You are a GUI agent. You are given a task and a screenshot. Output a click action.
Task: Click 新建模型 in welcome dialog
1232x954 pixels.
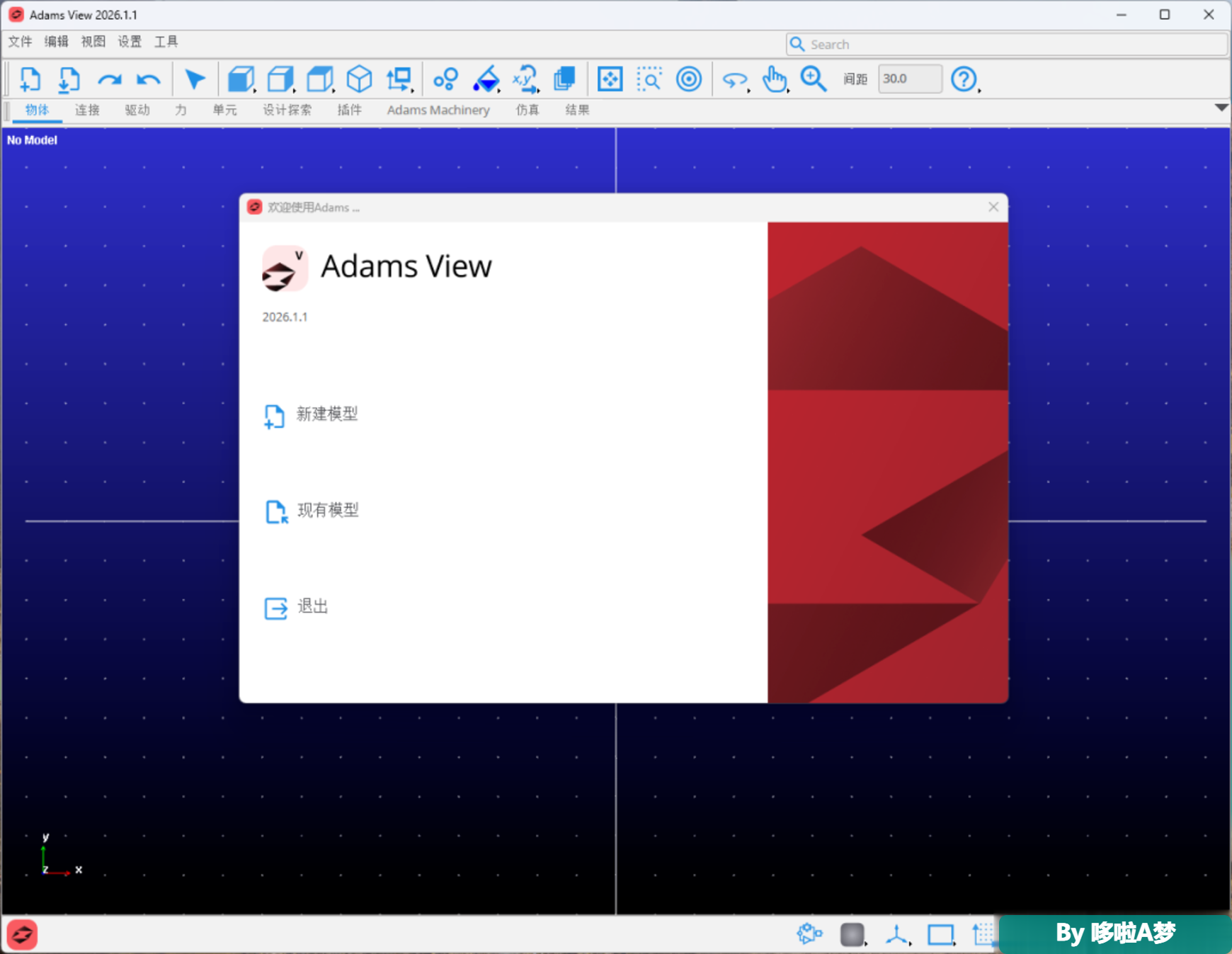pos(311,415)
